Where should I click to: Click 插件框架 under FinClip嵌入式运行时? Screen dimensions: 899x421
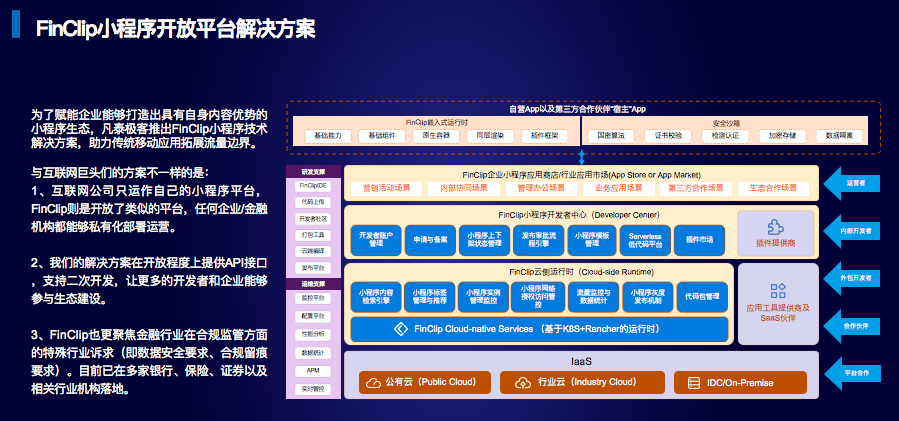coord(544,137)
